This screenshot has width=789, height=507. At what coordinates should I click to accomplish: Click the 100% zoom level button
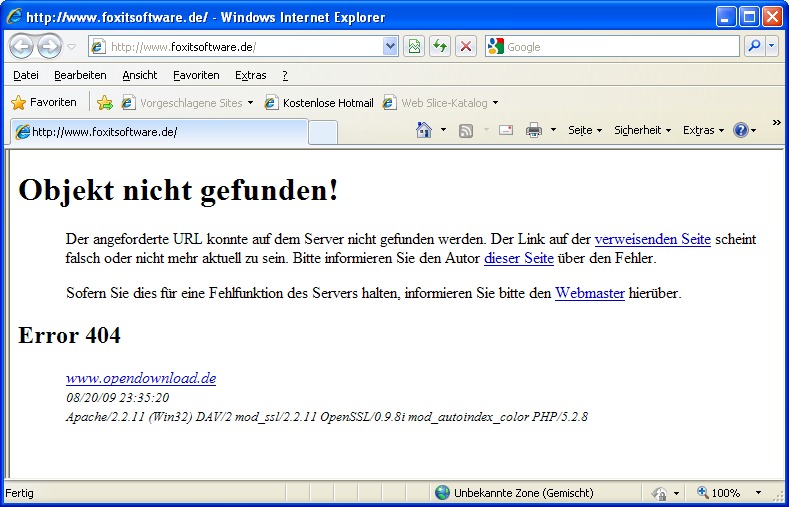719,493
